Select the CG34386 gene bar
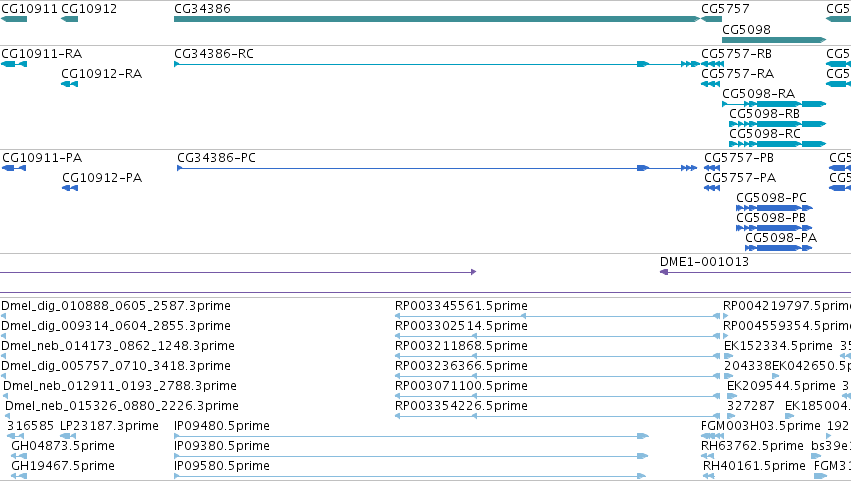851x481 pixels. tap(437, 19)
